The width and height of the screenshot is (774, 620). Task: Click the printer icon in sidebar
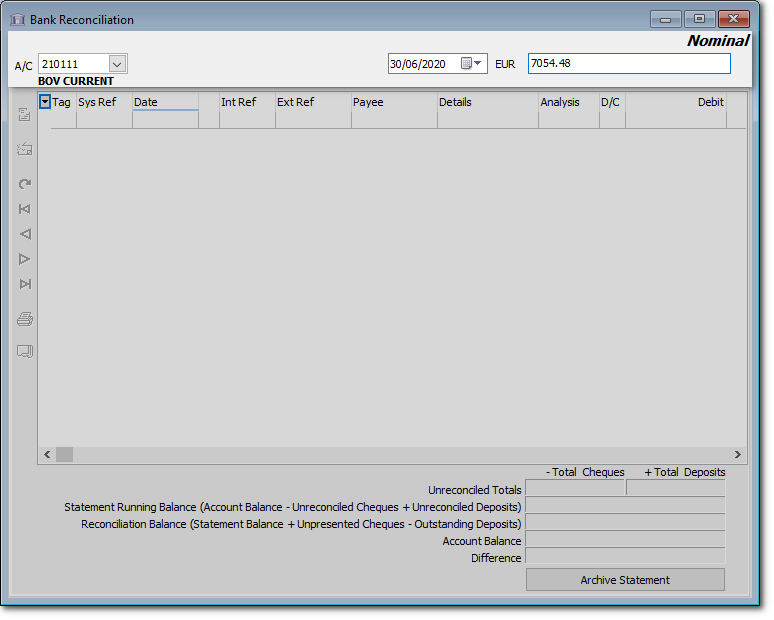pyautogui.click(x=25, y=319)
